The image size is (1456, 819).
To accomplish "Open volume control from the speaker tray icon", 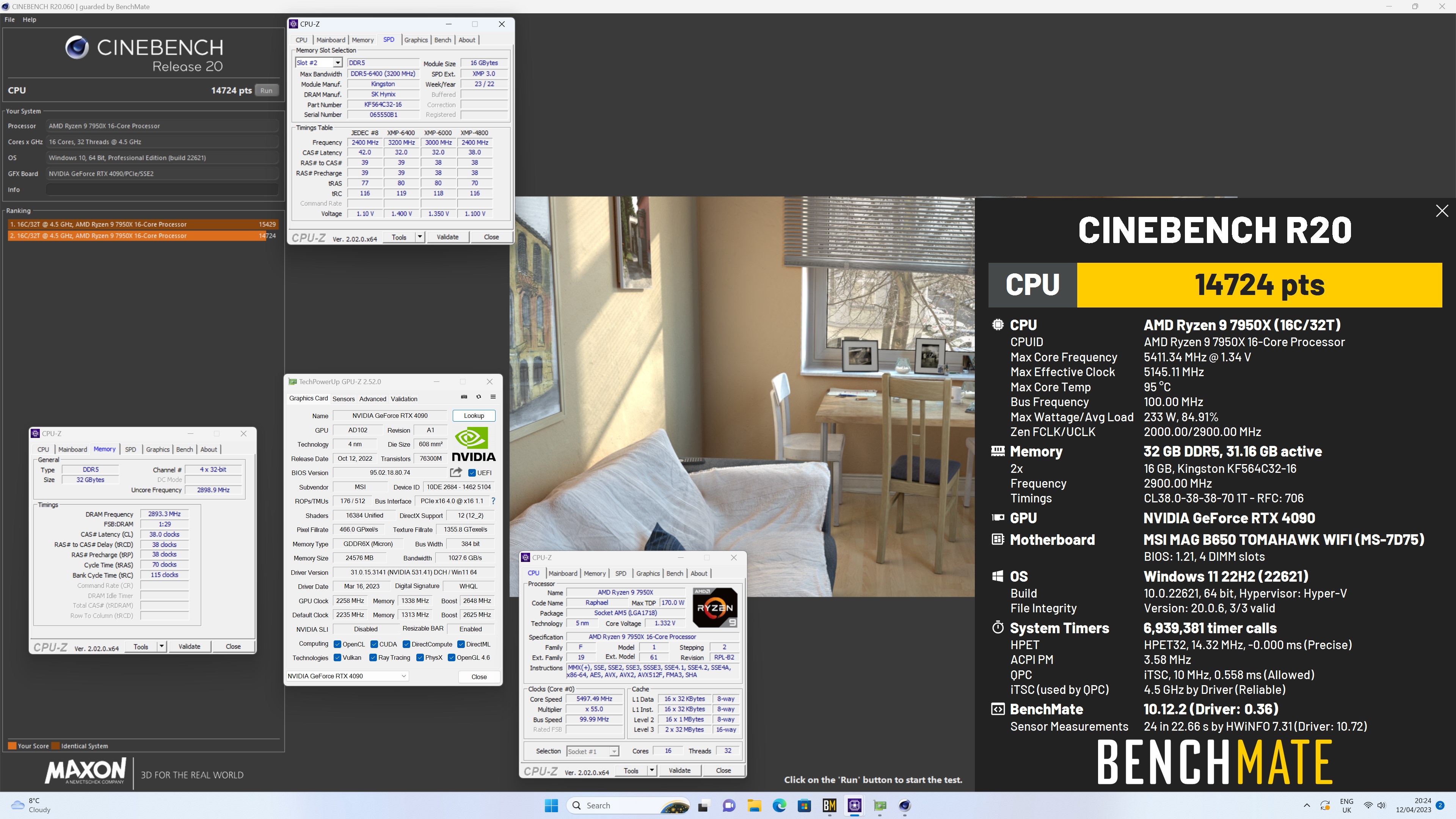I will (x=1381, y=805).
